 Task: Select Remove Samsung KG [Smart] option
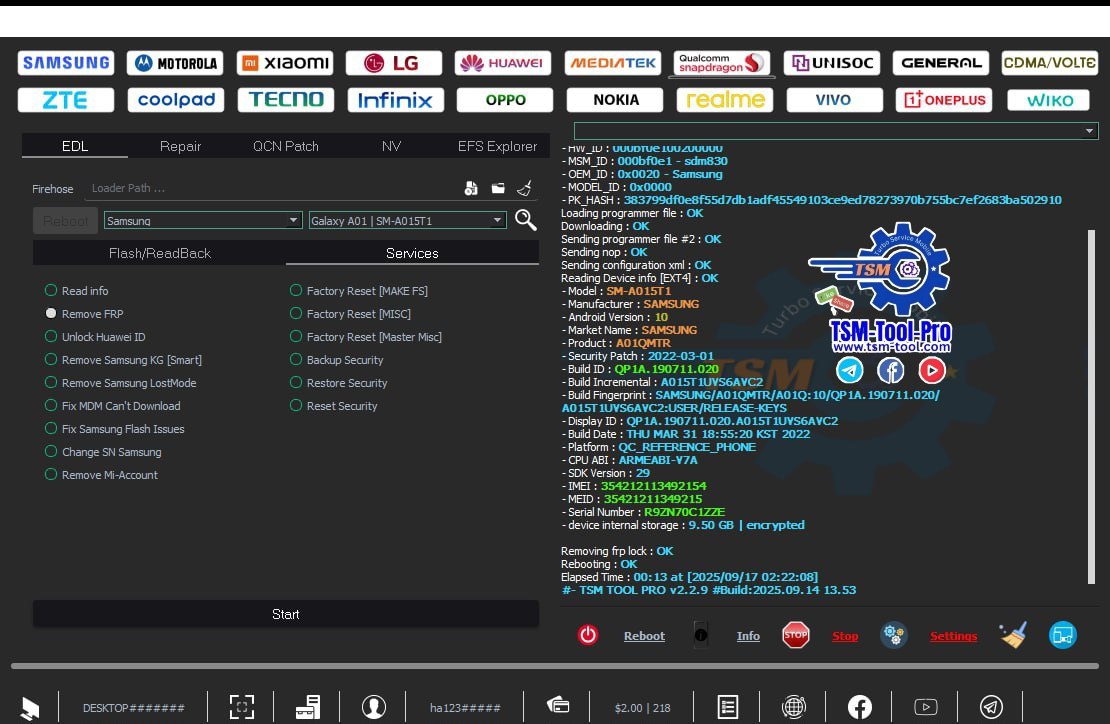[123, 360]
